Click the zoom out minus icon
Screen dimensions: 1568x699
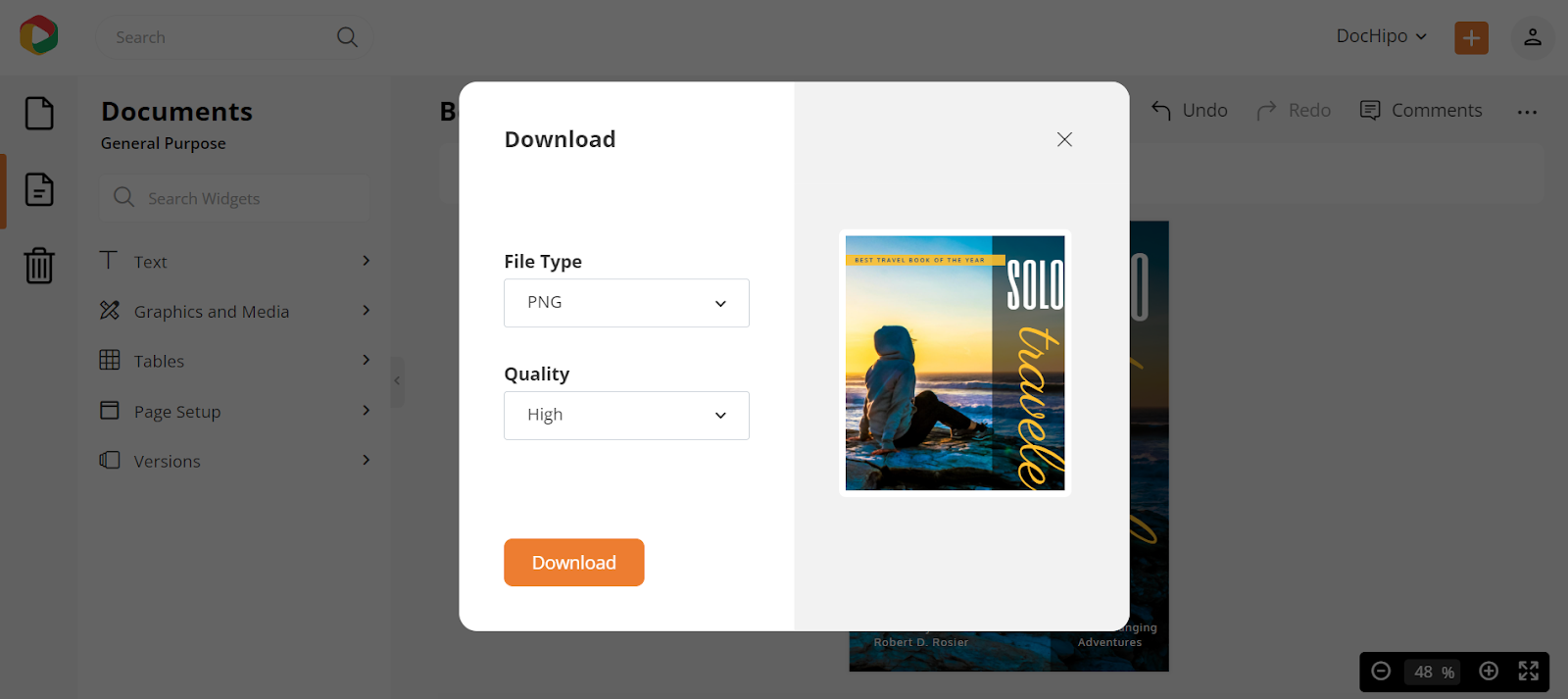click(1381, 672)
